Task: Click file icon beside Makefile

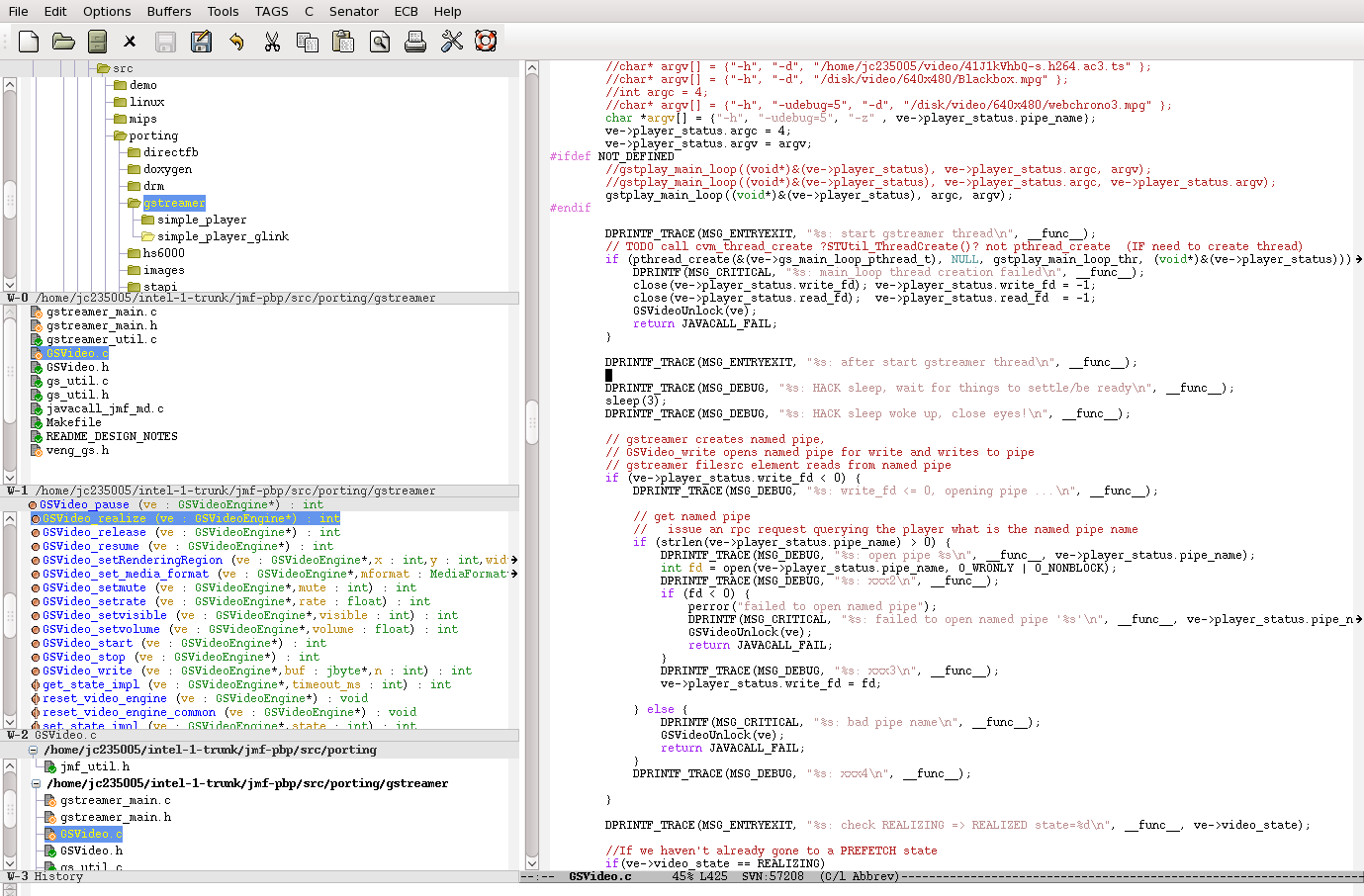Action: 38,422
